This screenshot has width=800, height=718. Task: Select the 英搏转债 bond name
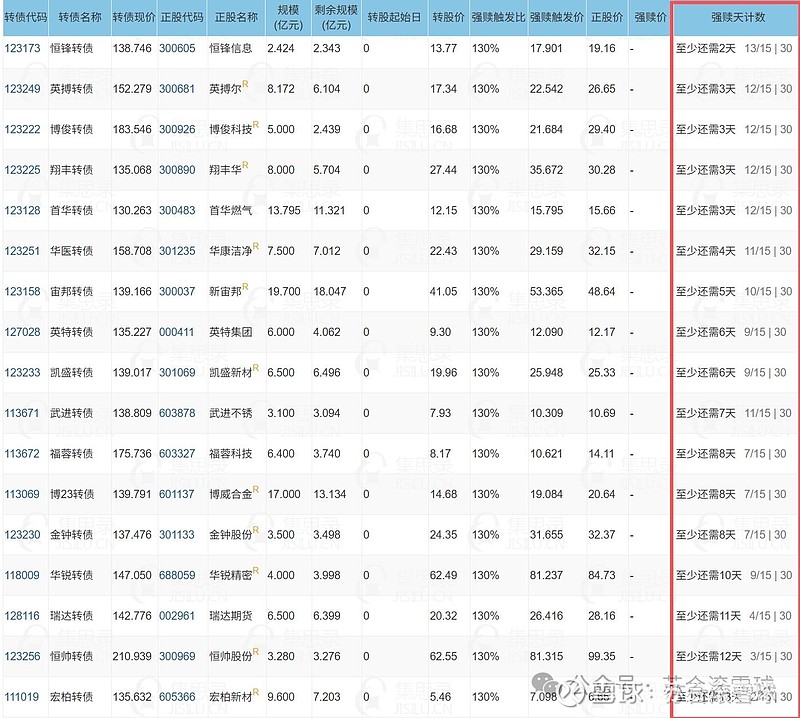(x=71, y=89)
